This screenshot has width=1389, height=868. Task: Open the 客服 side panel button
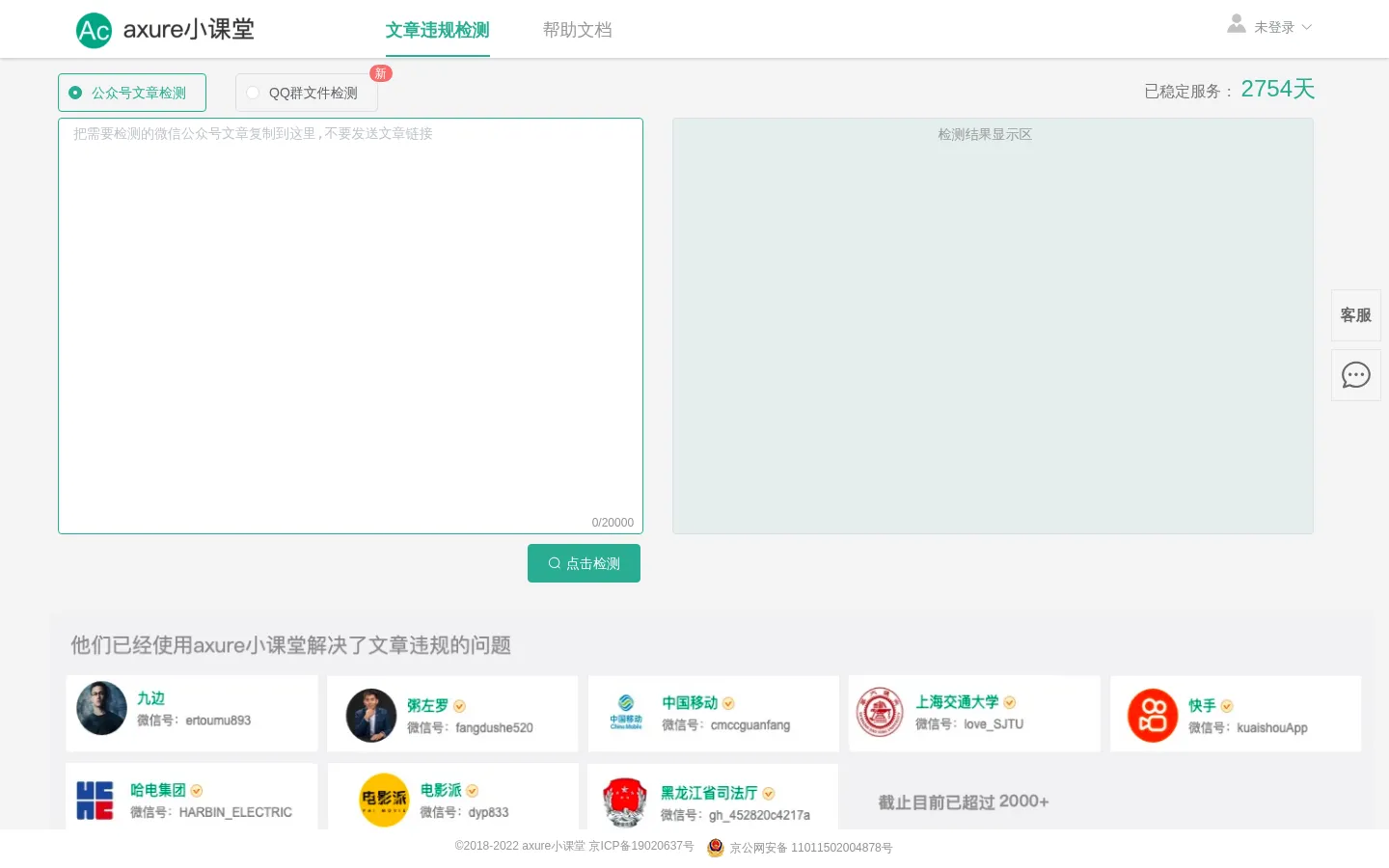pyautogui.click(x=1356, y=315)
